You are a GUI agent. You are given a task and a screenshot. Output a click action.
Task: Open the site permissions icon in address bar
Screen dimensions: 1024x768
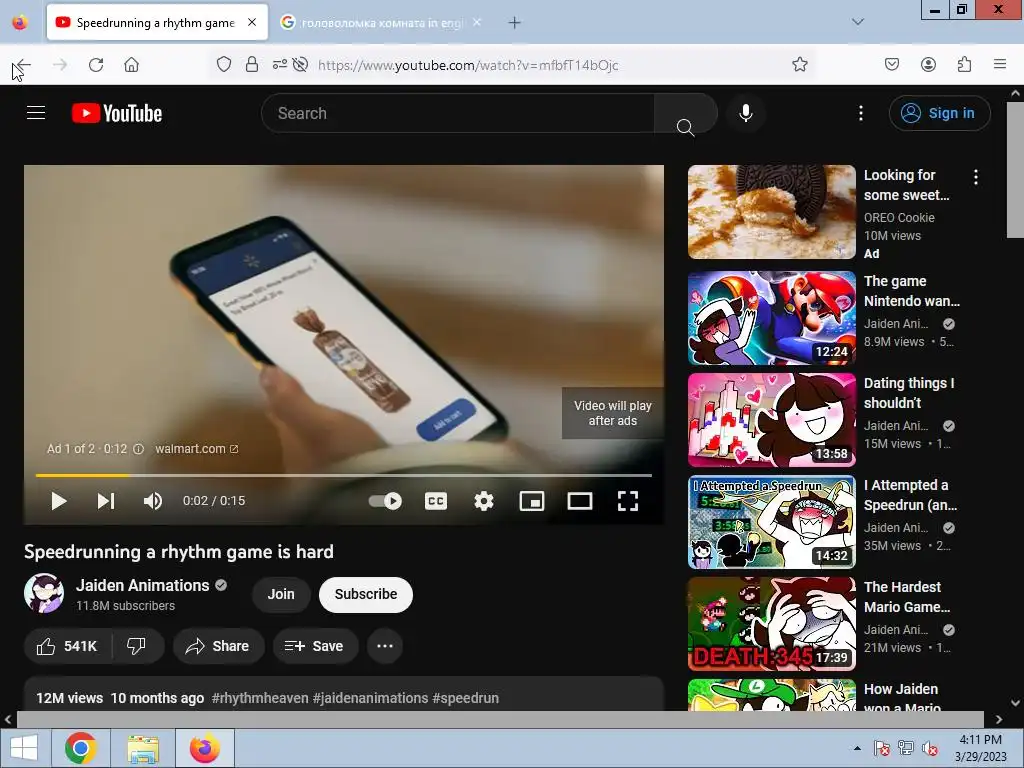[280, 64]
